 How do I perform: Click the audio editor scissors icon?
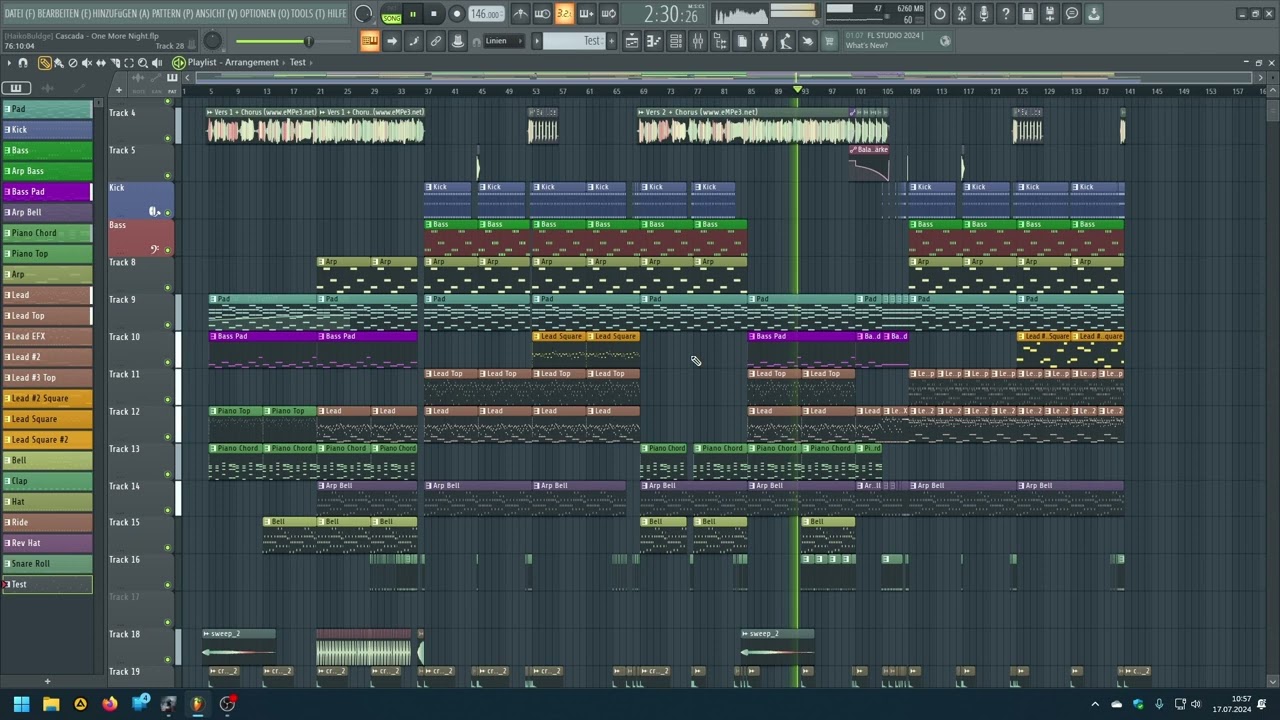coord(961,14)
